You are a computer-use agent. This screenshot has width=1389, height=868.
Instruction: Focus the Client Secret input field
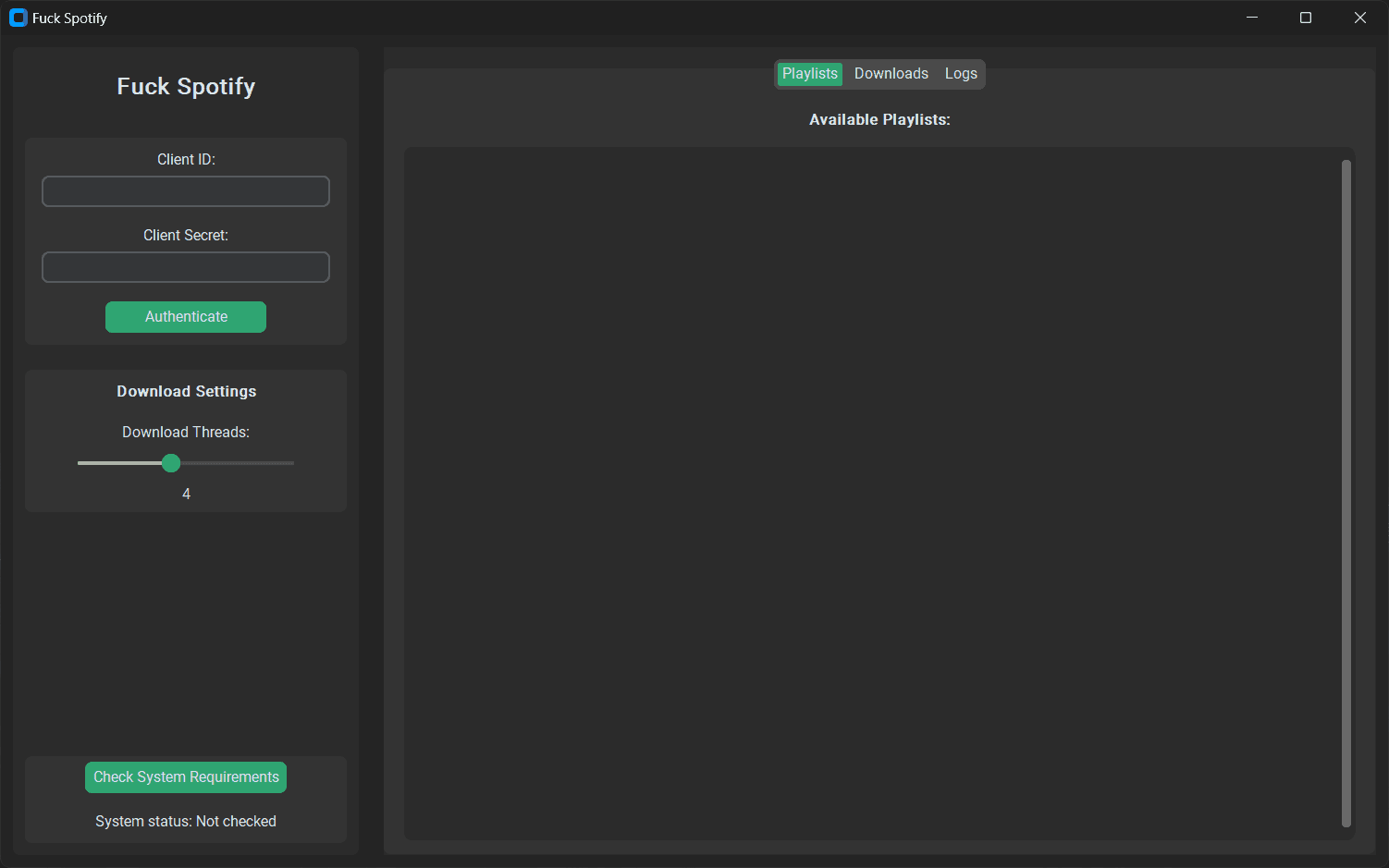(186, 267)
